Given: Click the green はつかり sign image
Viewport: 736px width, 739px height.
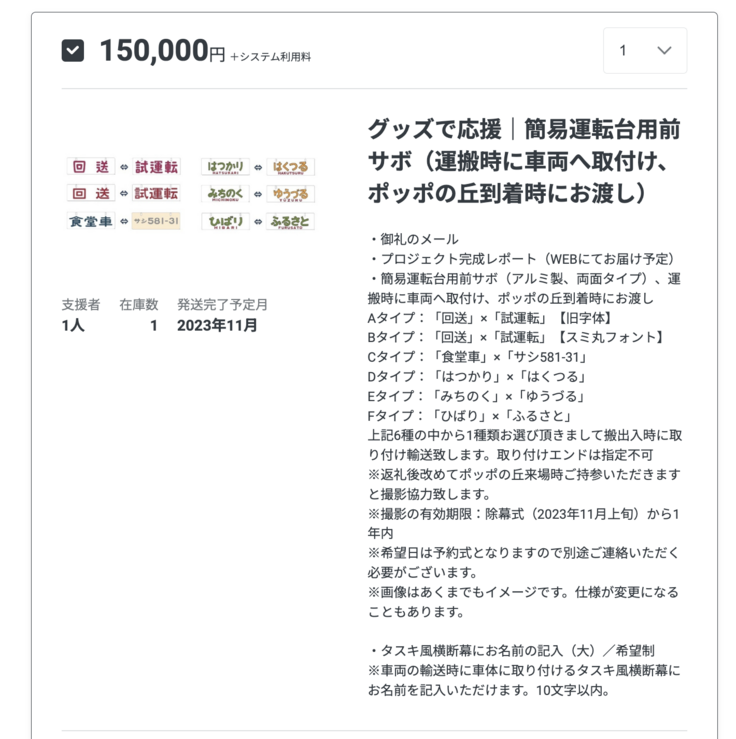Looking at the screenshot, I should [x=225, y=167].
